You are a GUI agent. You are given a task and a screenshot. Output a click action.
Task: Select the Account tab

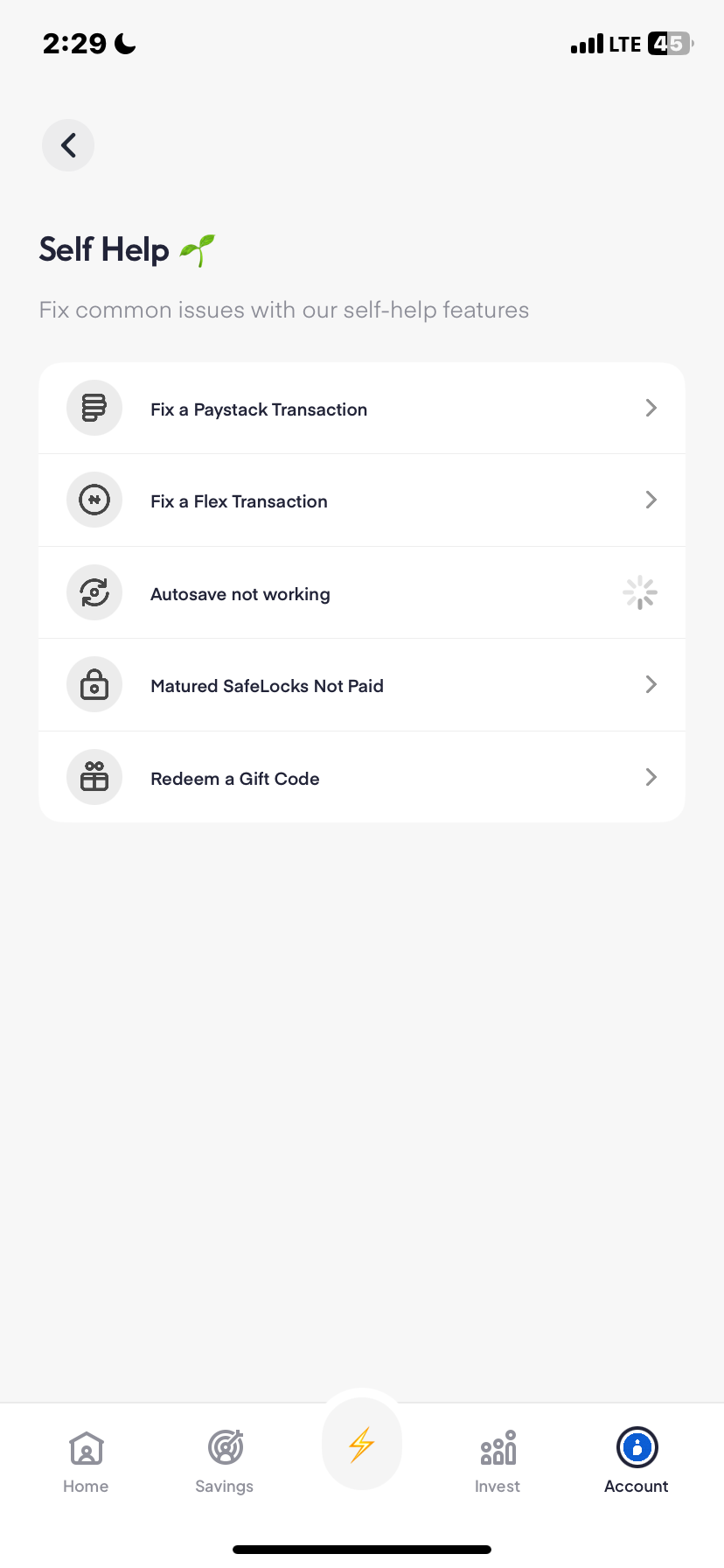(x=636, y=1460)
